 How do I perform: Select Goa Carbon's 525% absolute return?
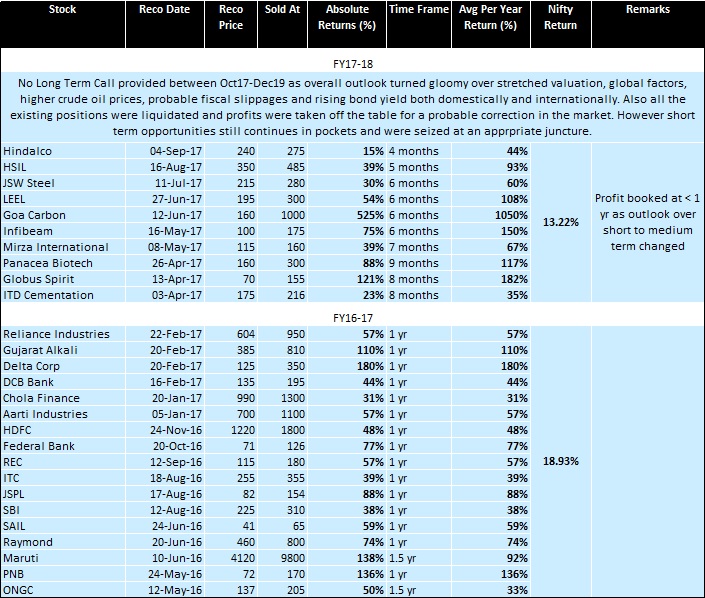pyautogui.click(x=370, y=215)
